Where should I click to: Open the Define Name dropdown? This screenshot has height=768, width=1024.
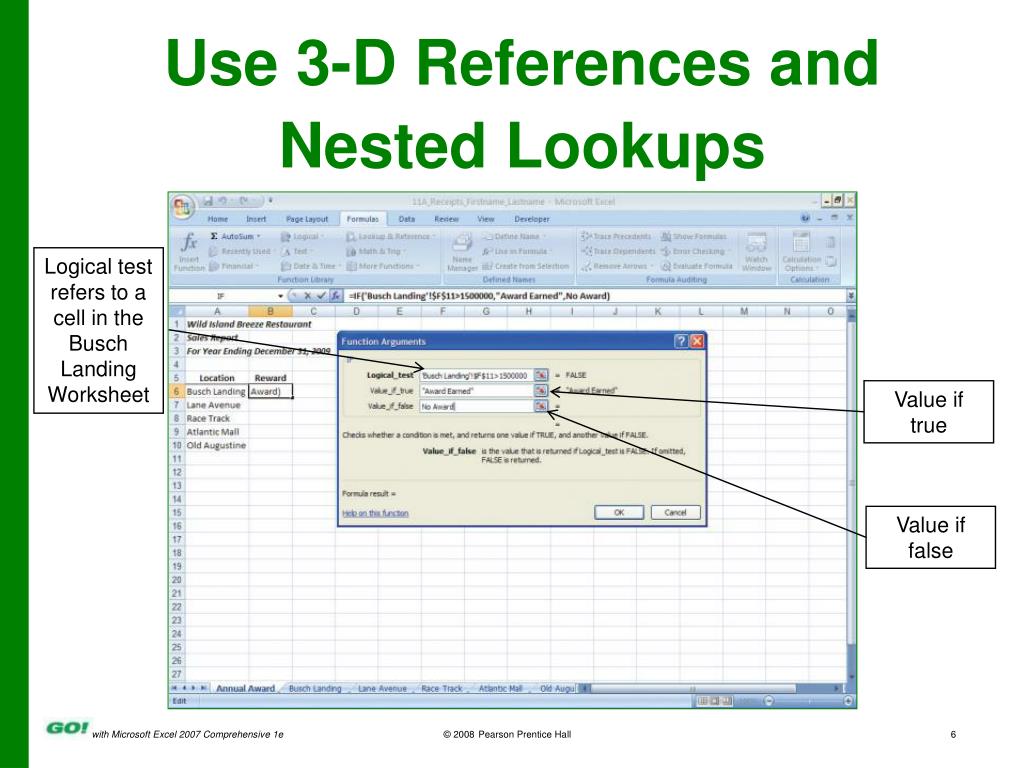click(515, 236)
